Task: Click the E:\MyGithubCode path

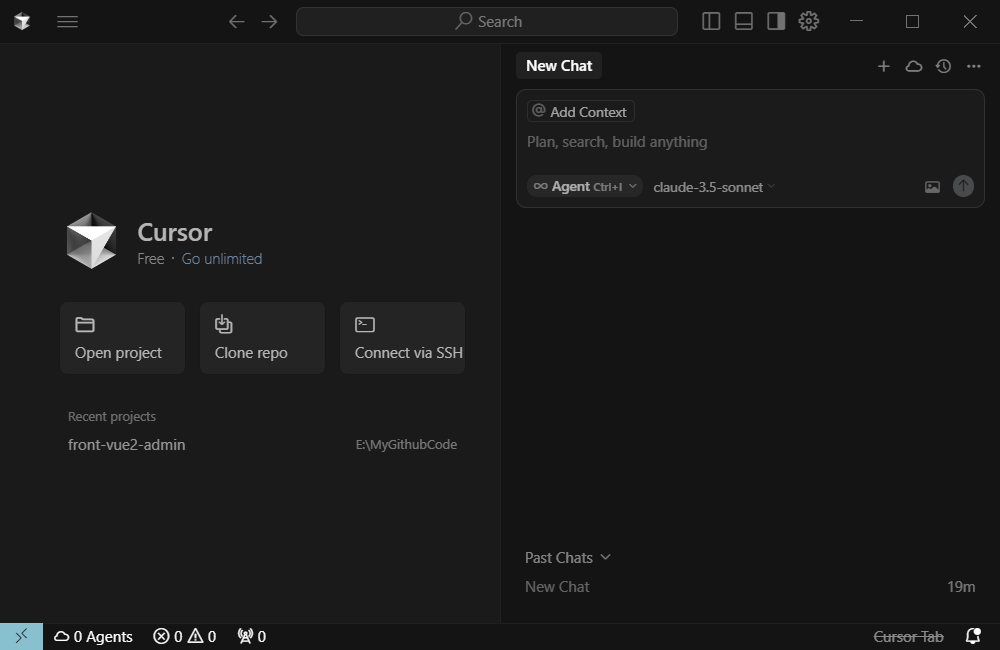Action: (x=406, y=445)
